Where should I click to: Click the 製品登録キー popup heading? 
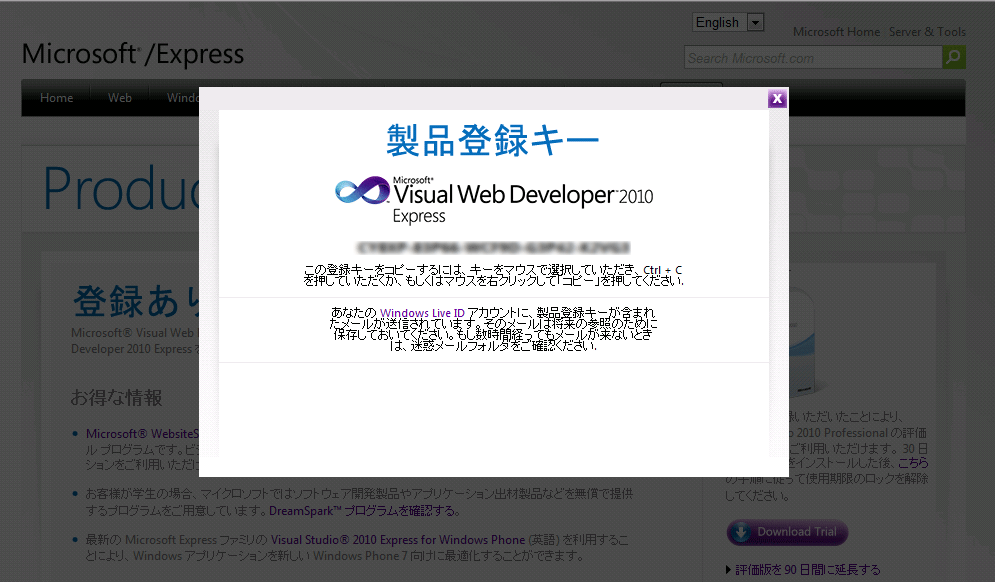(x=493, y=140)
